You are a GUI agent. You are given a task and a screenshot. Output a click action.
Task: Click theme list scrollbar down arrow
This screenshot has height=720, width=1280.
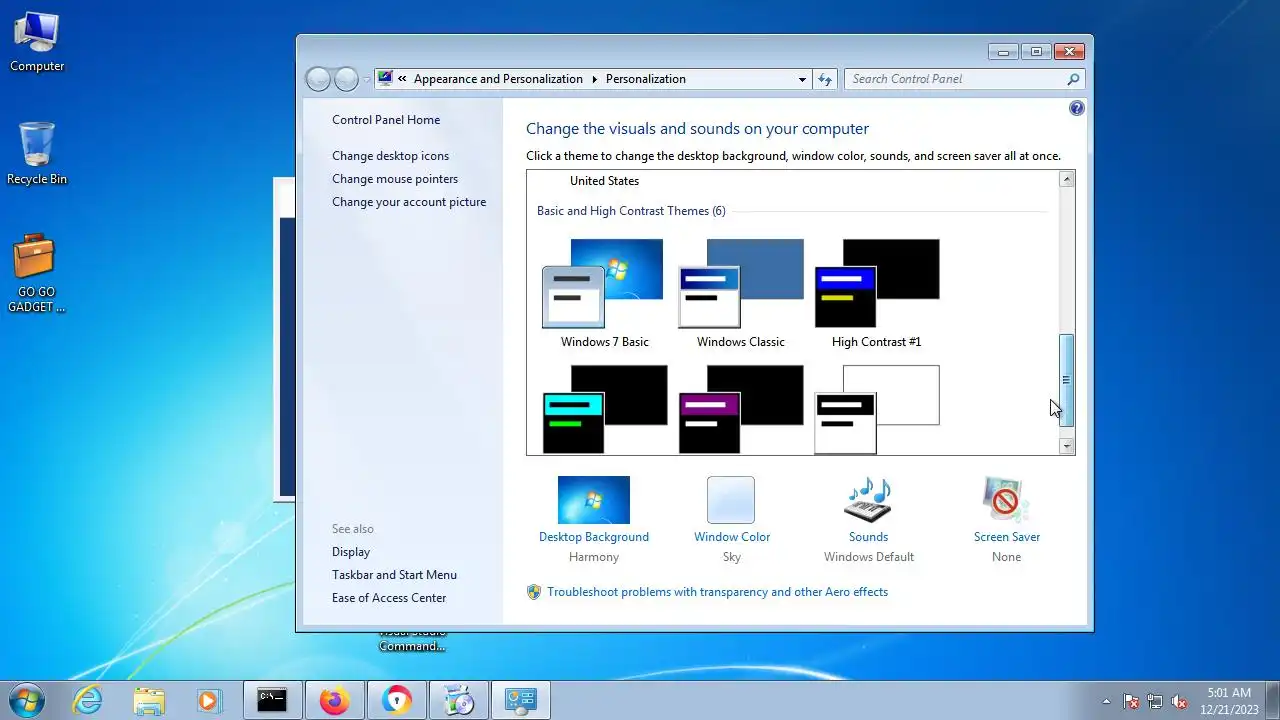click(1067, 446)
